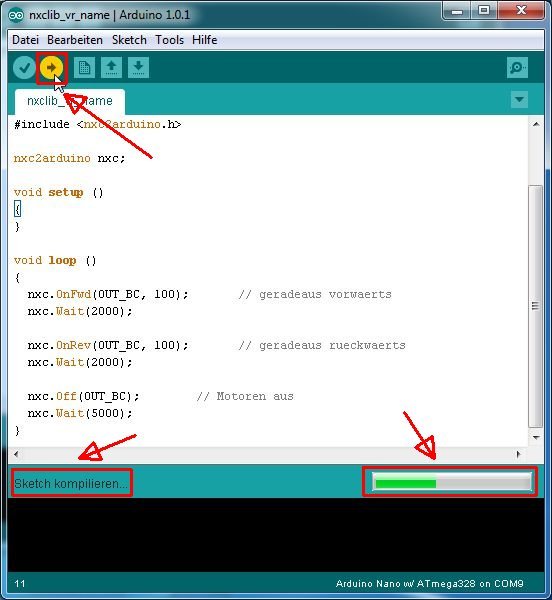Save the sketch with the down-arrow icon
The image size is (552, 600).
click(x=138, y=68)
